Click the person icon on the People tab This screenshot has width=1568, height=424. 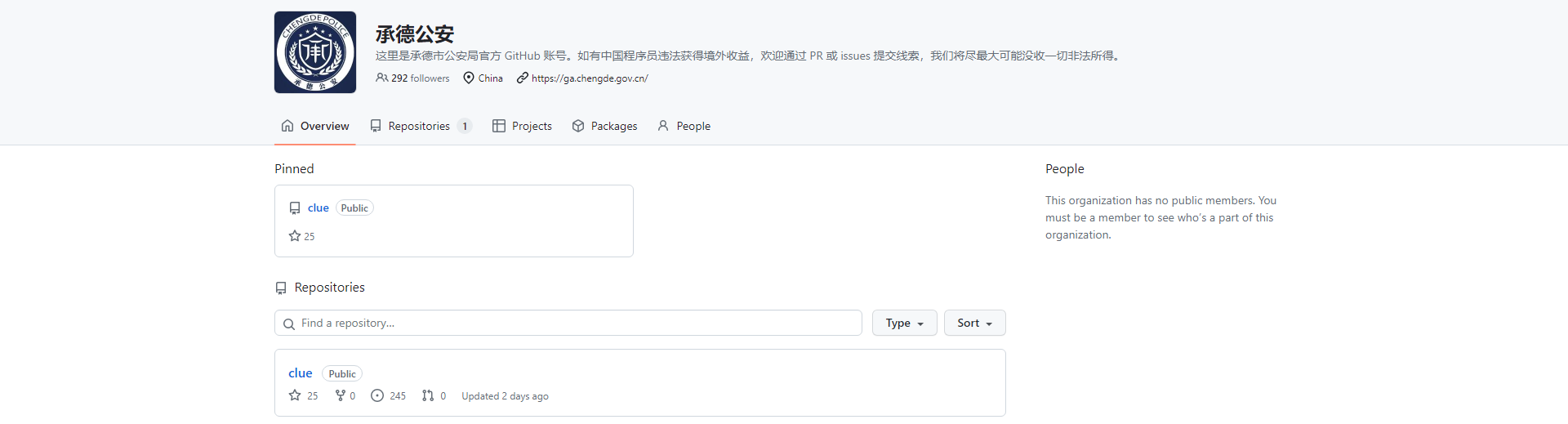tap(663, 126)
